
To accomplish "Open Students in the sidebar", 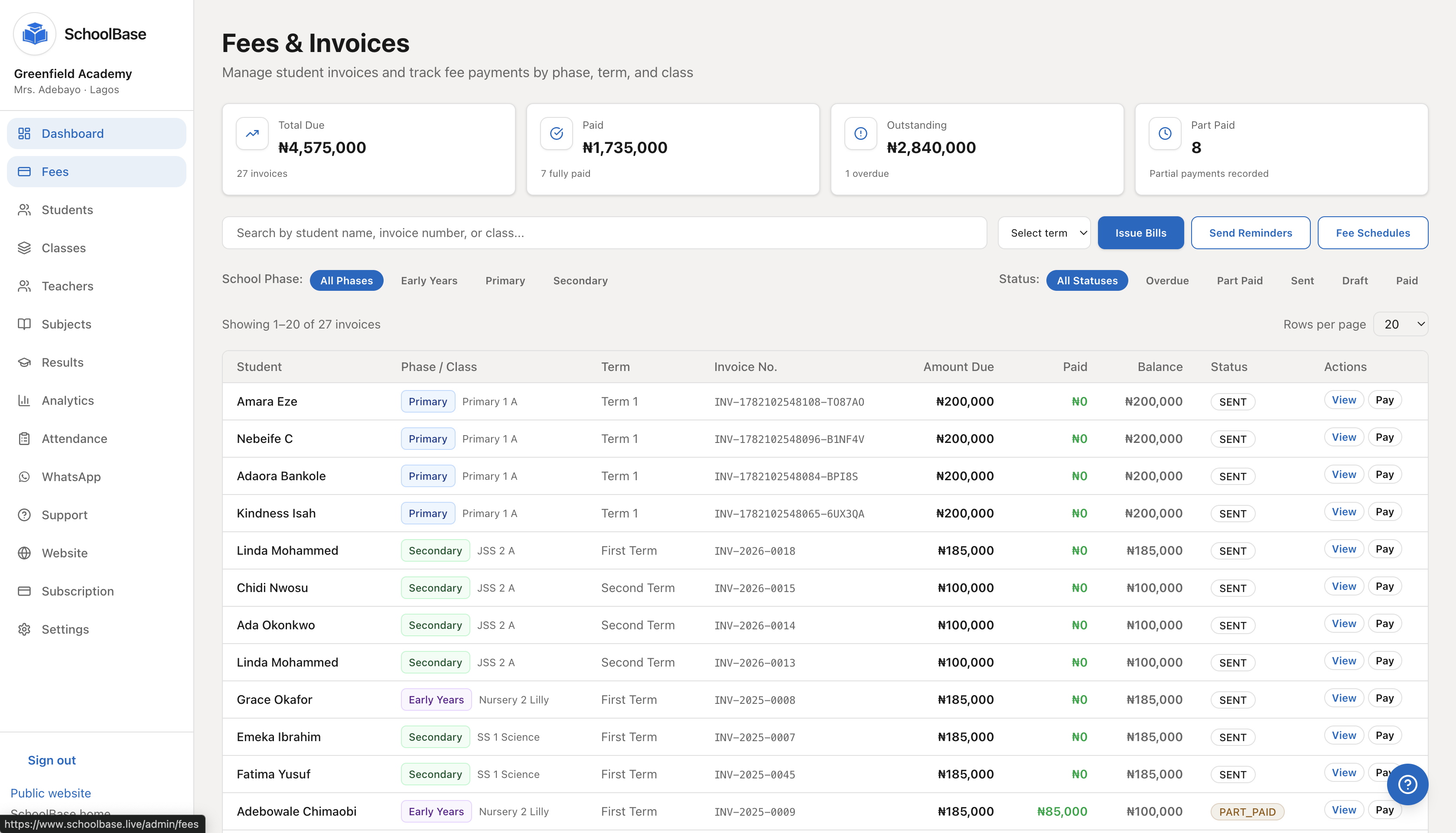I will point(96,210).
